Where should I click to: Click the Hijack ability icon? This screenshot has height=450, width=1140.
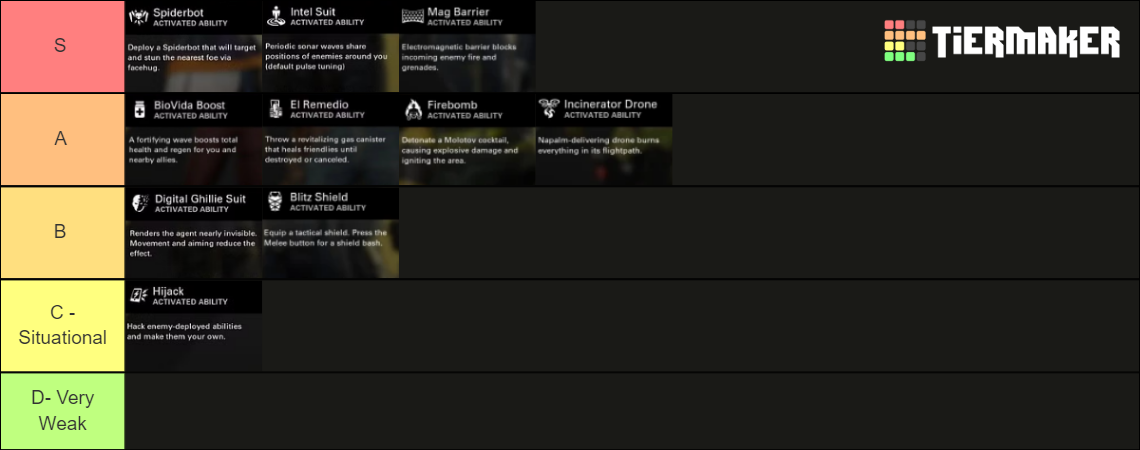point(139,296)
